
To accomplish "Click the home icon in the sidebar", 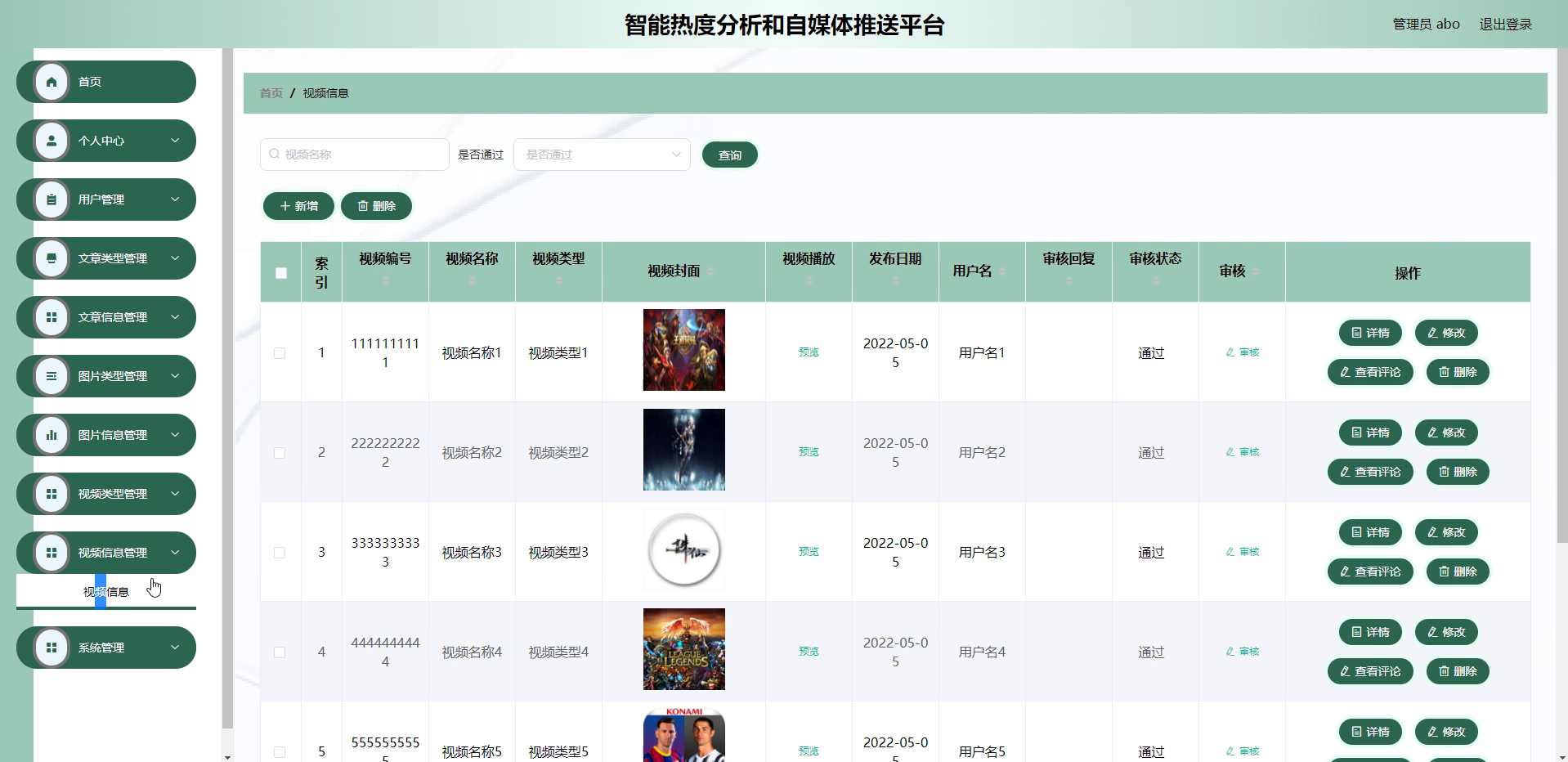I will point(52,82).
